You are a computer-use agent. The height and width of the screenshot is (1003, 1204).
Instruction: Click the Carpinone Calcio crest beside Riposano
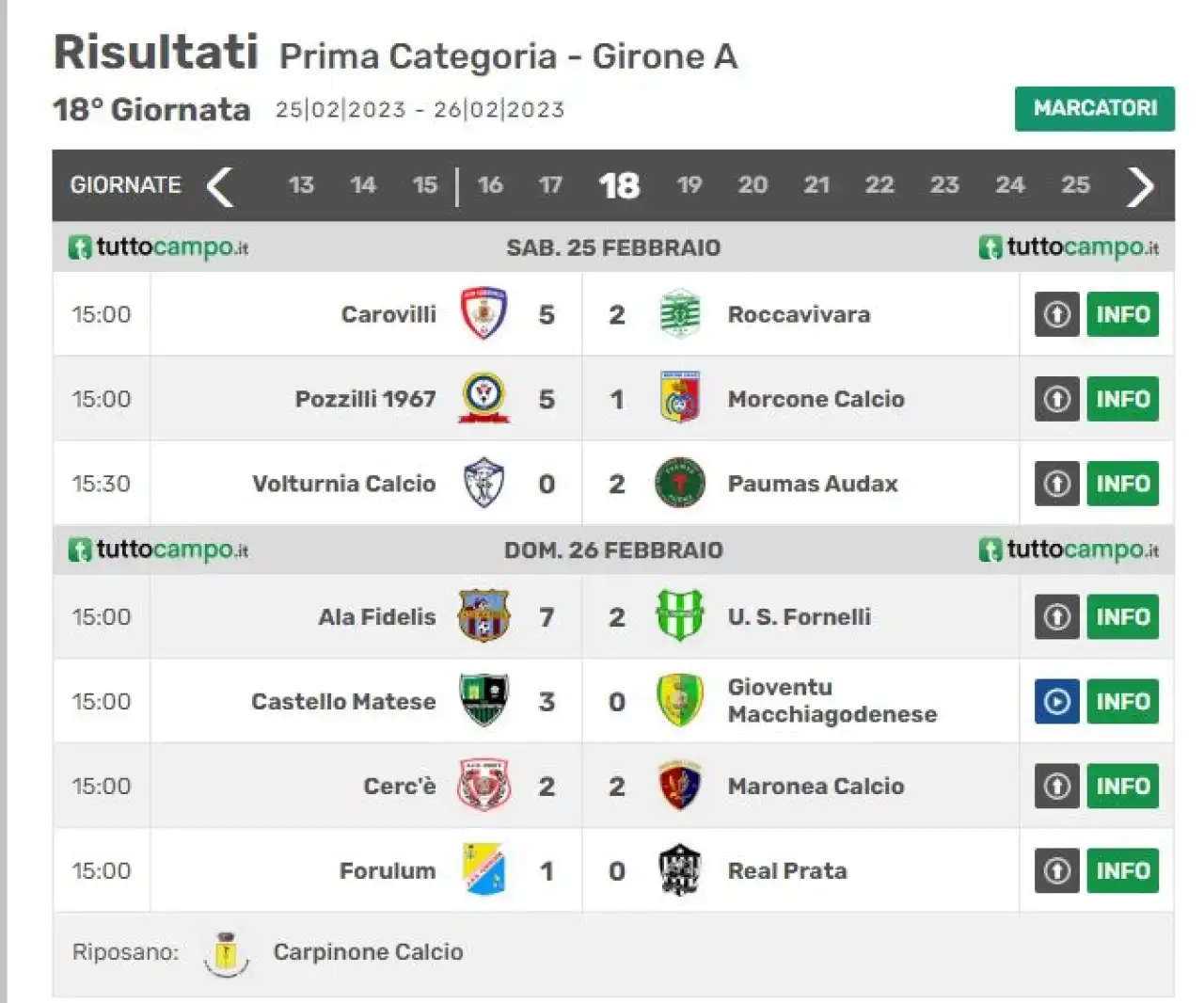tap(226, 953)
